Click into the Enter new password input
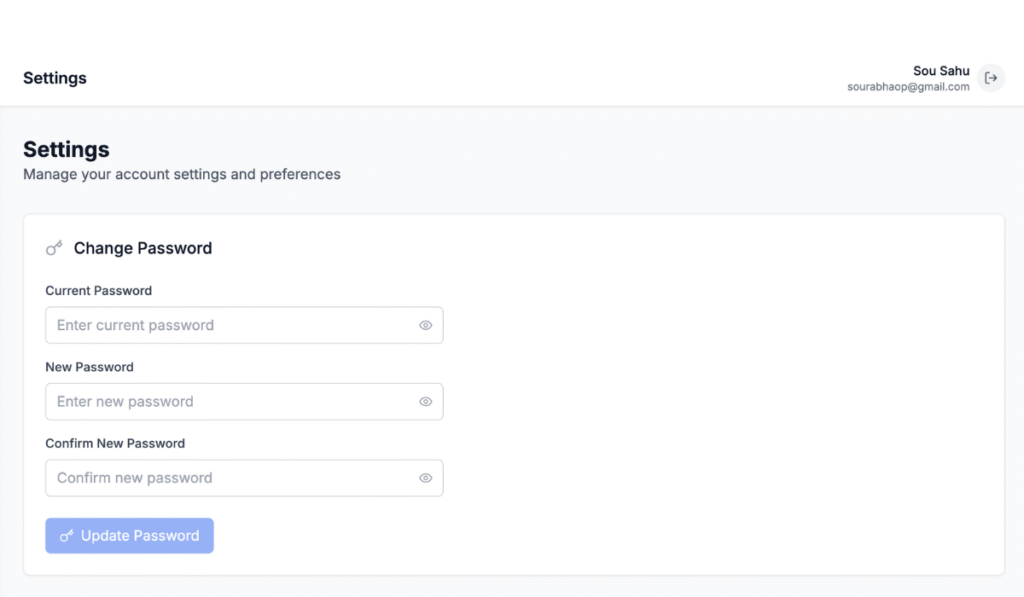Screen dimensions: 1024x597 click(230, 402)
